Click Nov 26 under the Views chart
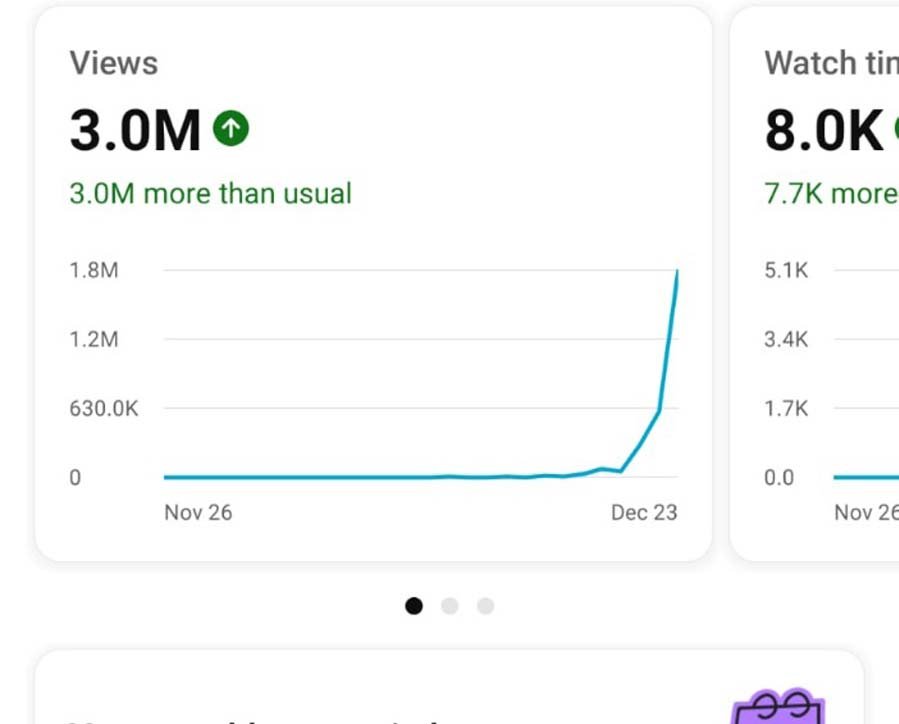Image resolution: width=899 pixels, height=724 pixels. 198,512
